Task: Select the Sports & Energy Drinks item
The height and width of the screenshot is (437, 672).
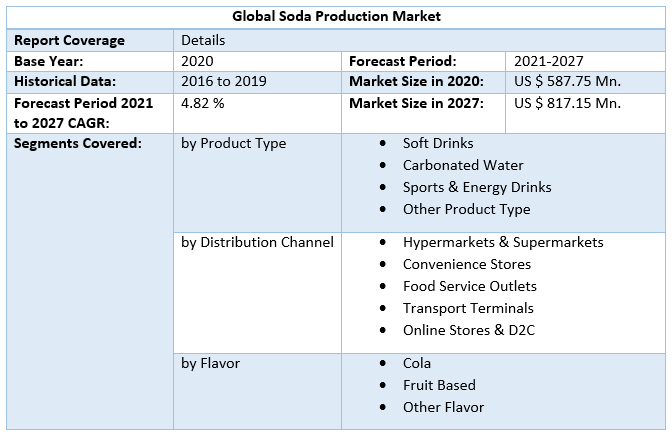Action: (x=477, y=187)
